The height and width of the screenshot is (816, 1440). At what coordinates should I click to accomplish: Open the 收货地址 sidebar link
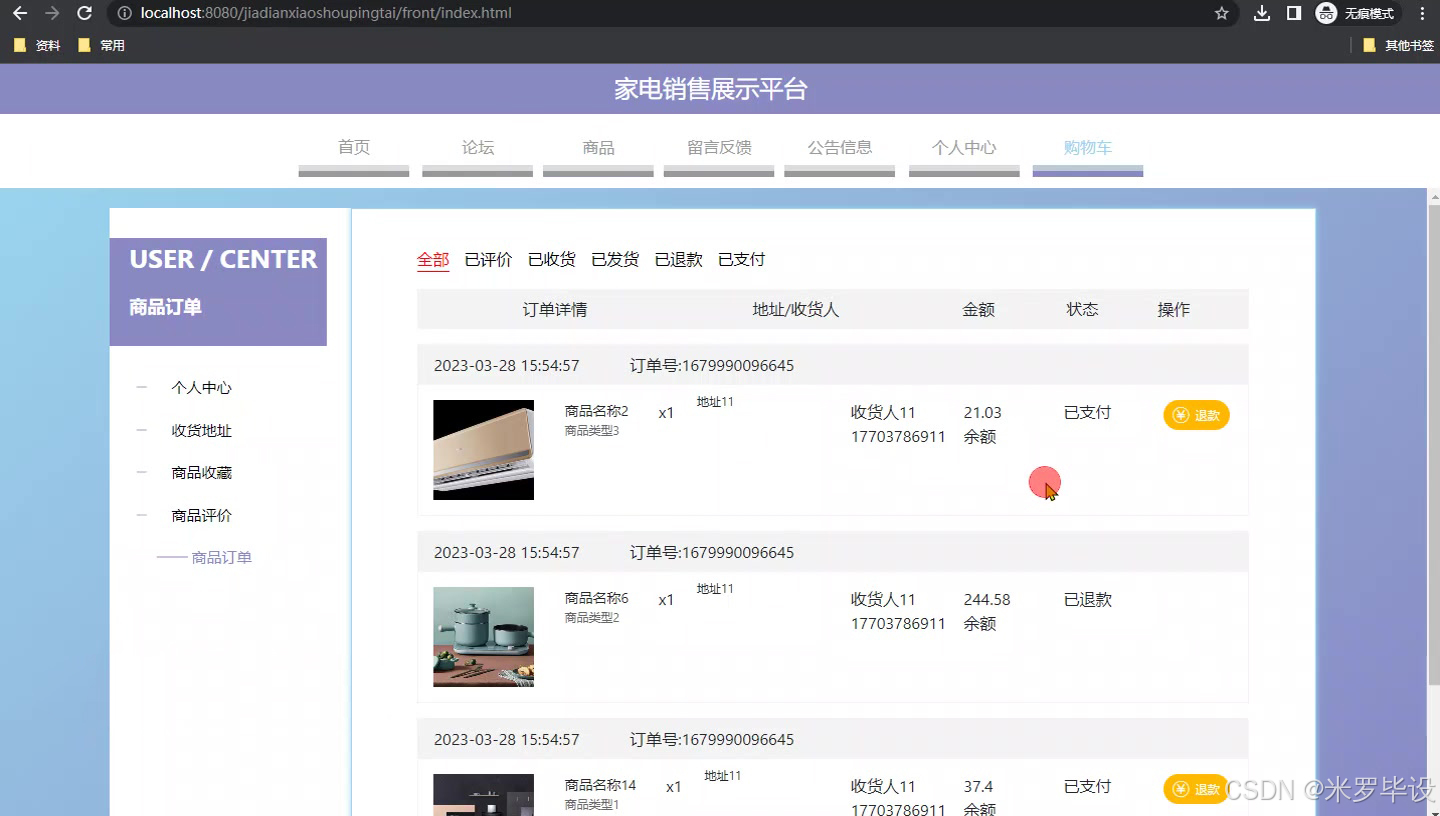click(x=200, y=430)
